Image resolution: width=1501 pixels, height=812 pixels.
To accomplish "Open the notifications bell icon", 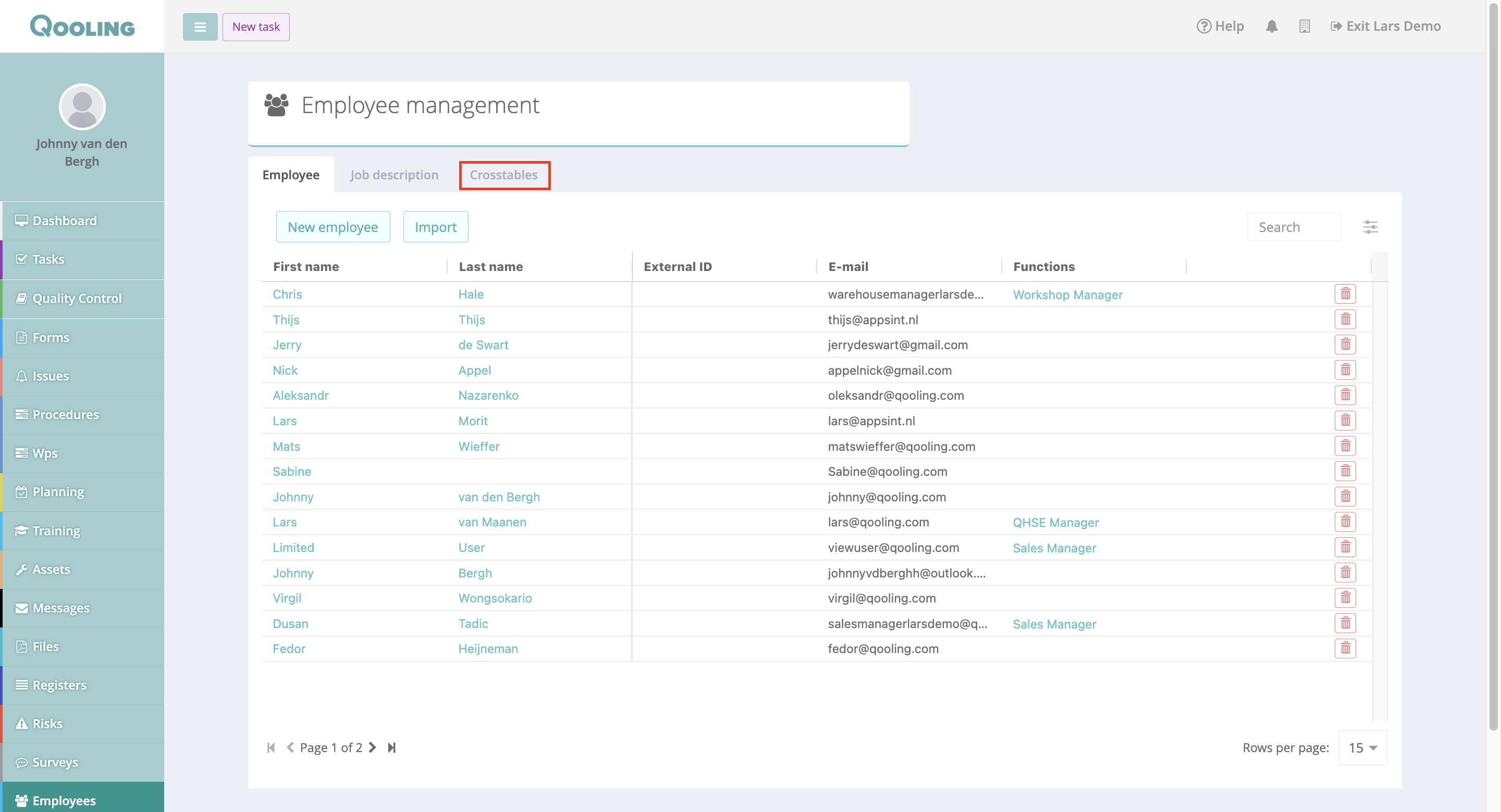I will tap(1272, 26).
